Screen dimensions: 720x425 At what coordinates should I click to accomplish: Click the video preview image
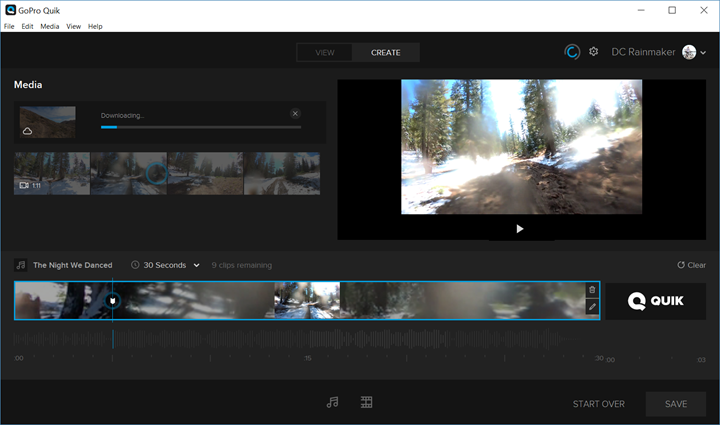522,147
